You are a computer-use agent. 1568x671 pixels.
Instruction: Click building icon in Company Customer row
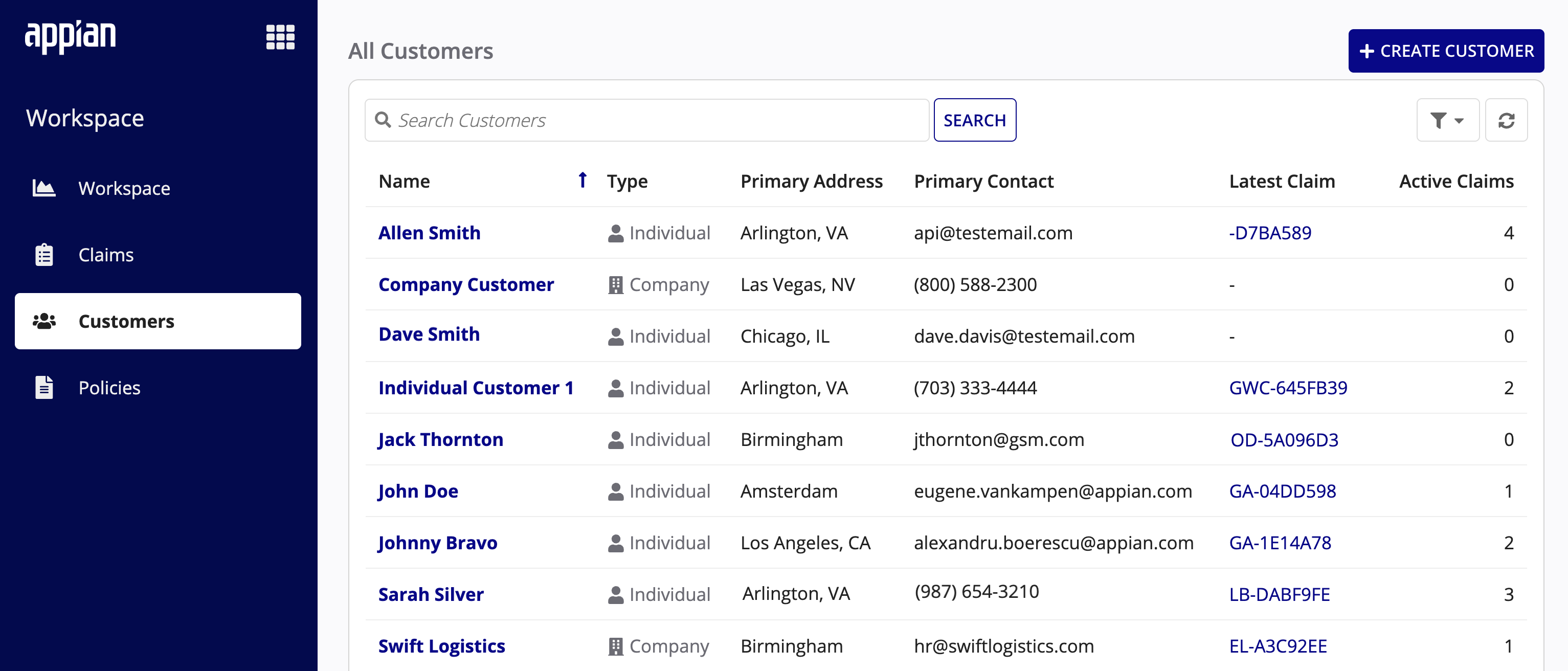click(x=615, y=285)
